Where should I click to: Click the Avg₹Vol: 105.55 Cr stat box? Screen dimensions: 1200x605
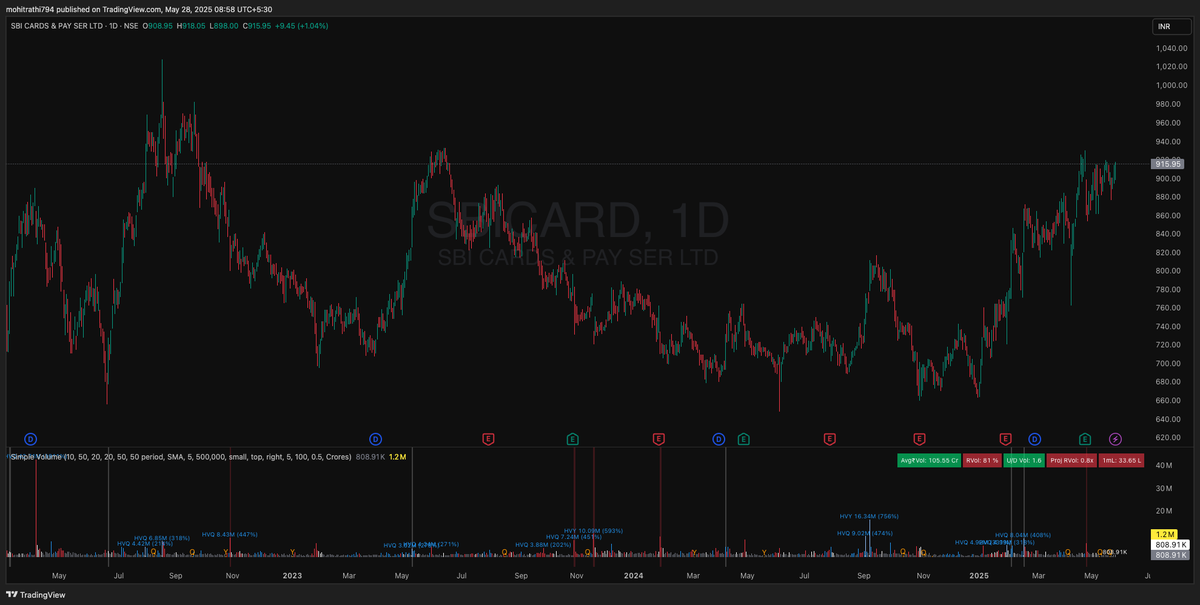coord(929,460)
